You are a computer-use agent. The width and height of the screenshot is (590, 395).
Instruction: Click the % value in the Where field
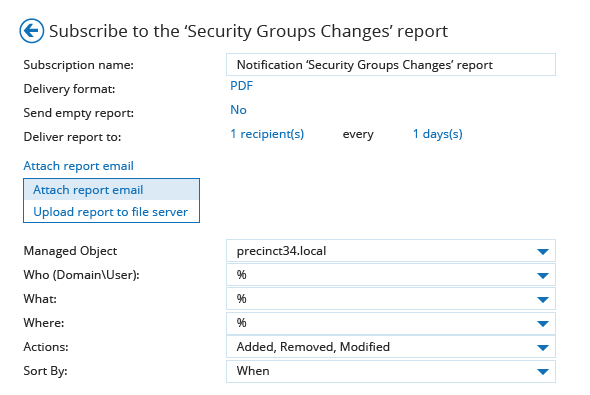pos(242,323)
